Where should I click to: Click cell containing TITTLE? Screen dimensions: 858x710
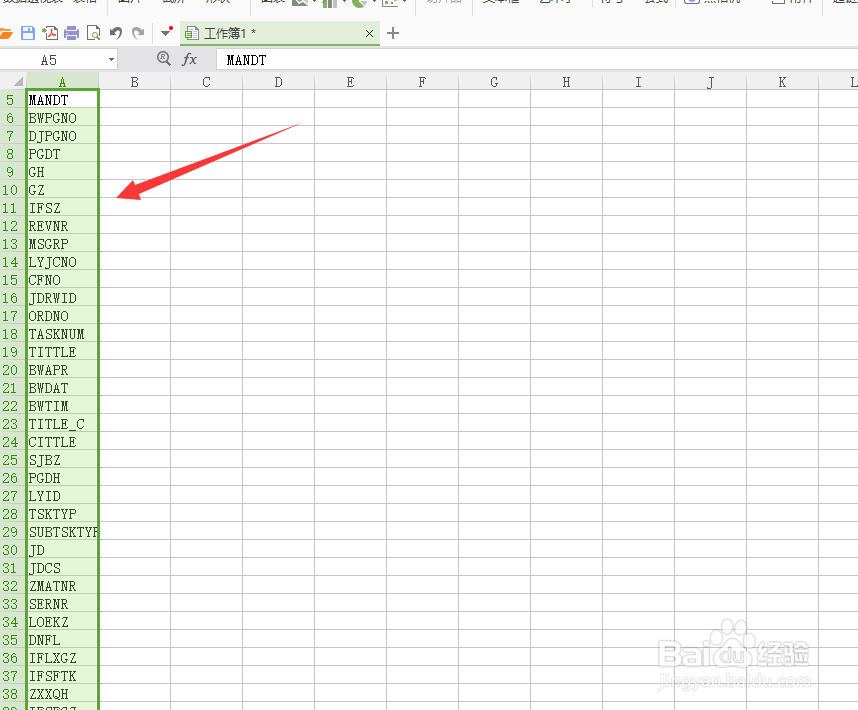click(x=62, y=352)
